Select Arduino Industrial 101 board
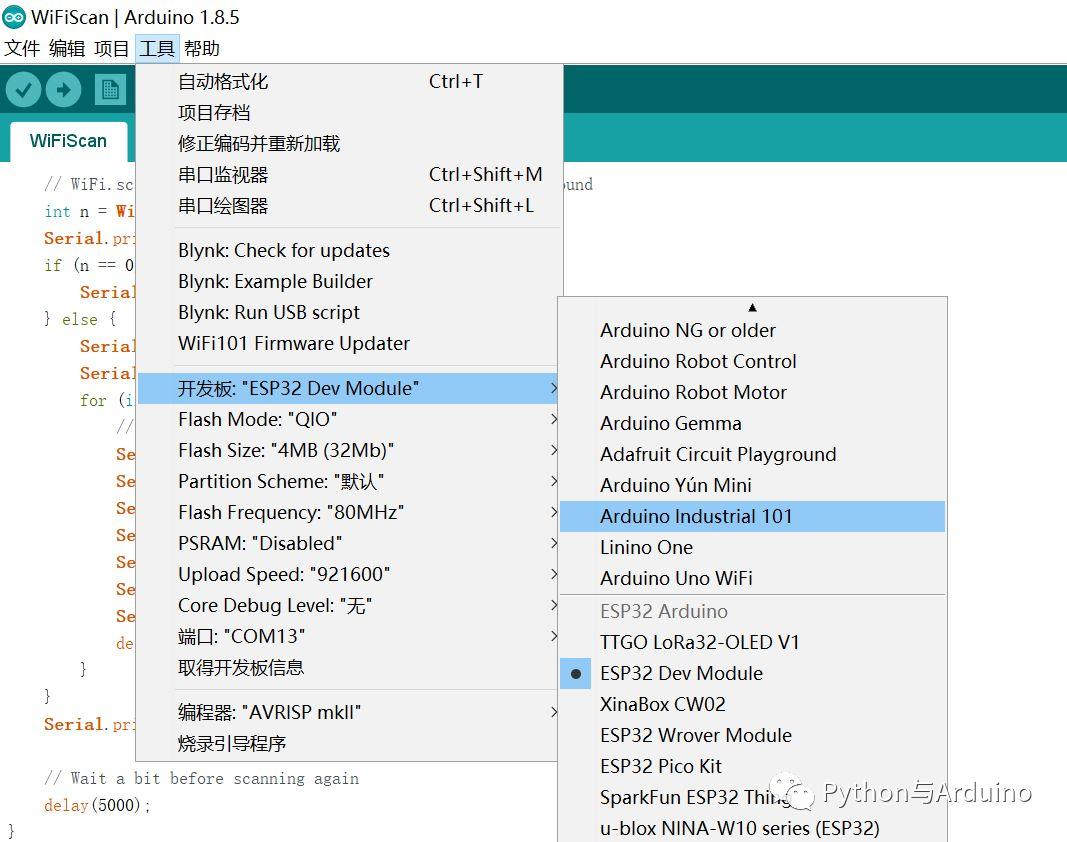The image size is (1067, 842). pyautogui.click(x=752, y=517)
